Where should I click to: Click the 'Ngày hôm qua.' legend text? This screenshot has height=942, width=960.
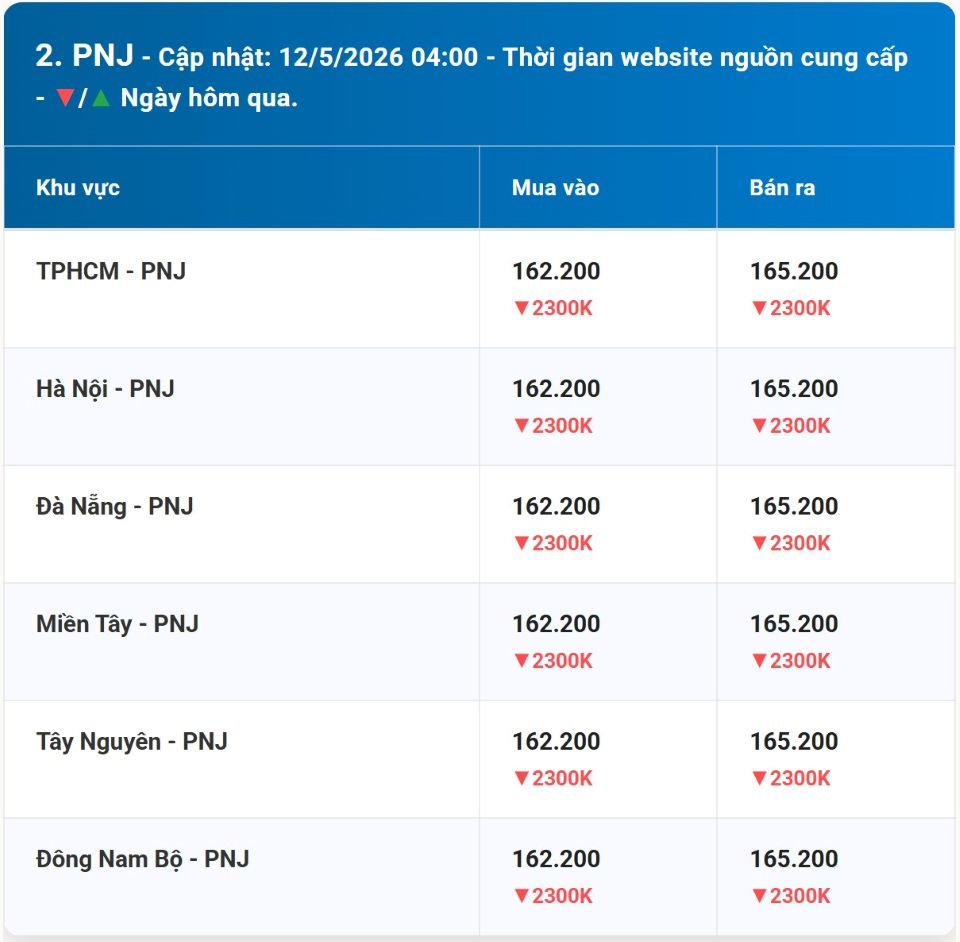209,98
